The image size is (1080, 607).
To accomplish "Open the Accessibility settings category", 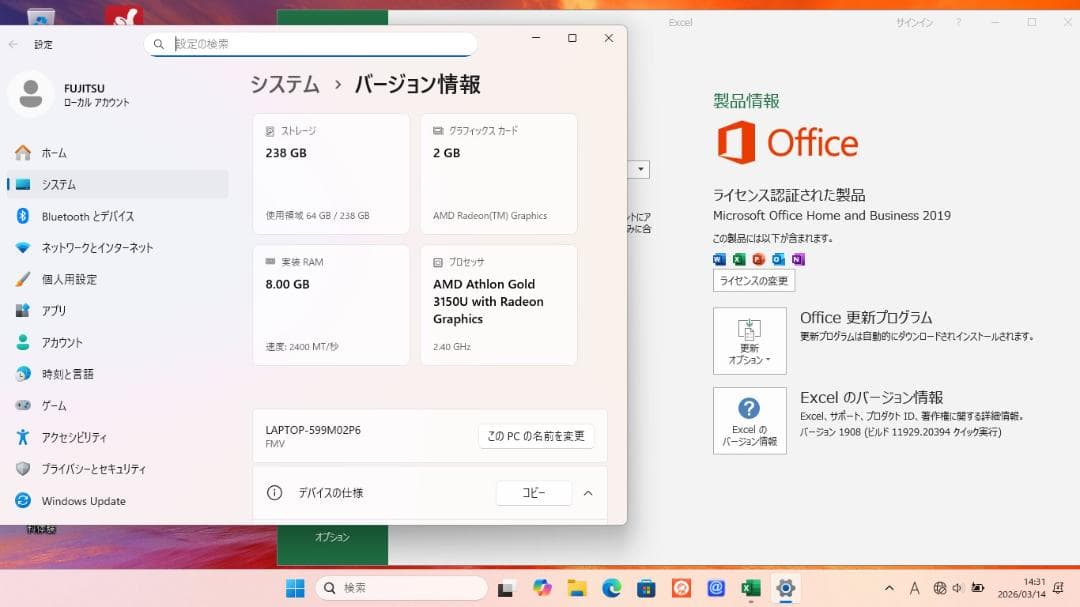I will pos(117,438).
